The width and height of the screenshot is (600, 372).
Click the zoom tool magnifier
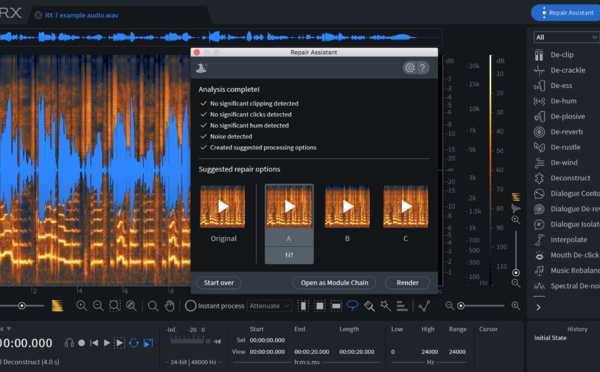(x=153, y=305)
